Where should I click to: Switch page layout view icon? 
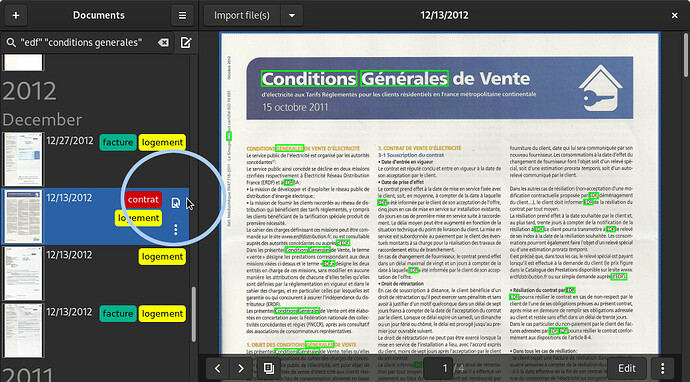(x=268, y=368)
